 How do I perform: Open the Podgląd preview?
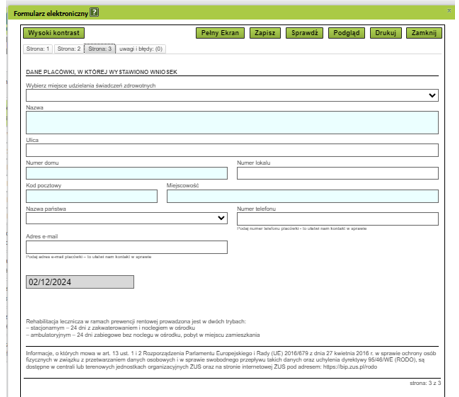(x=346, y=33)
